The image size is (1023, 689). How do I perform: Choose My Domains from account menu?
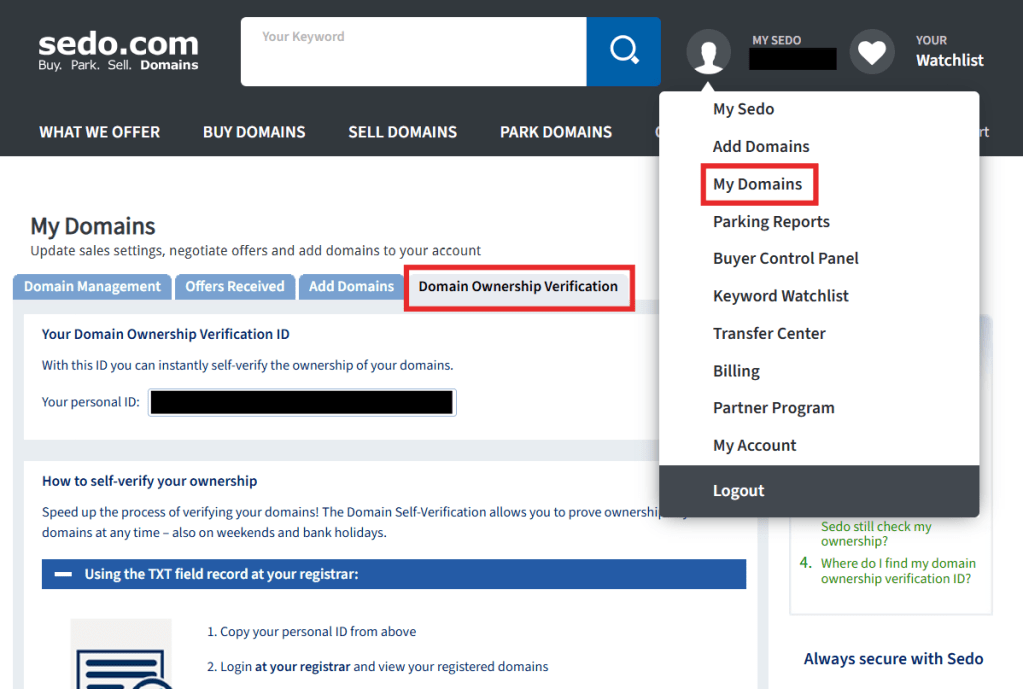tap(757, 184)
